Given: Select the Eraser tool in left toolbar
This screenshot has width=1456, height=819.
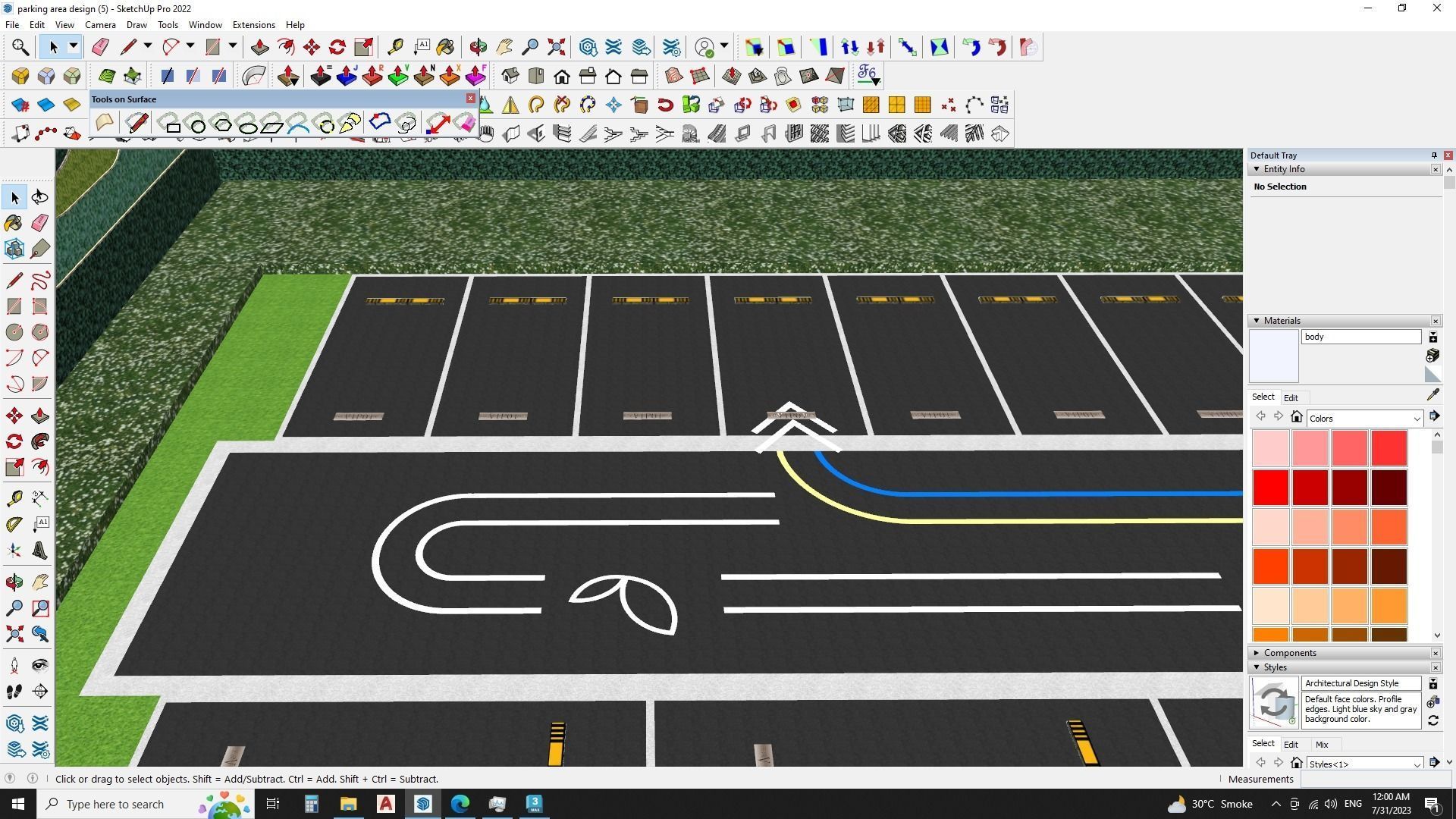Looking at the screenshot, I should click(x=40, y=223).
